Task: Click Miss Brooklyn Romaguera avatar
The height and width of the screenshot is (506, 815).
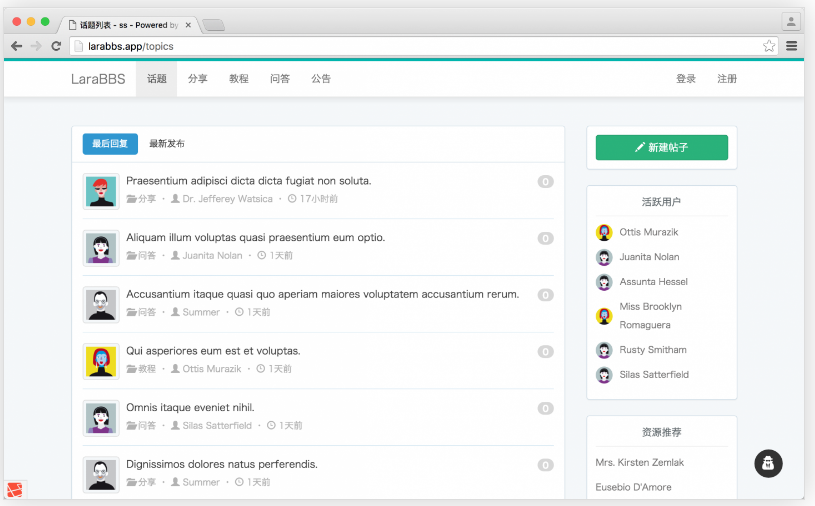Action: coord(604,316)
